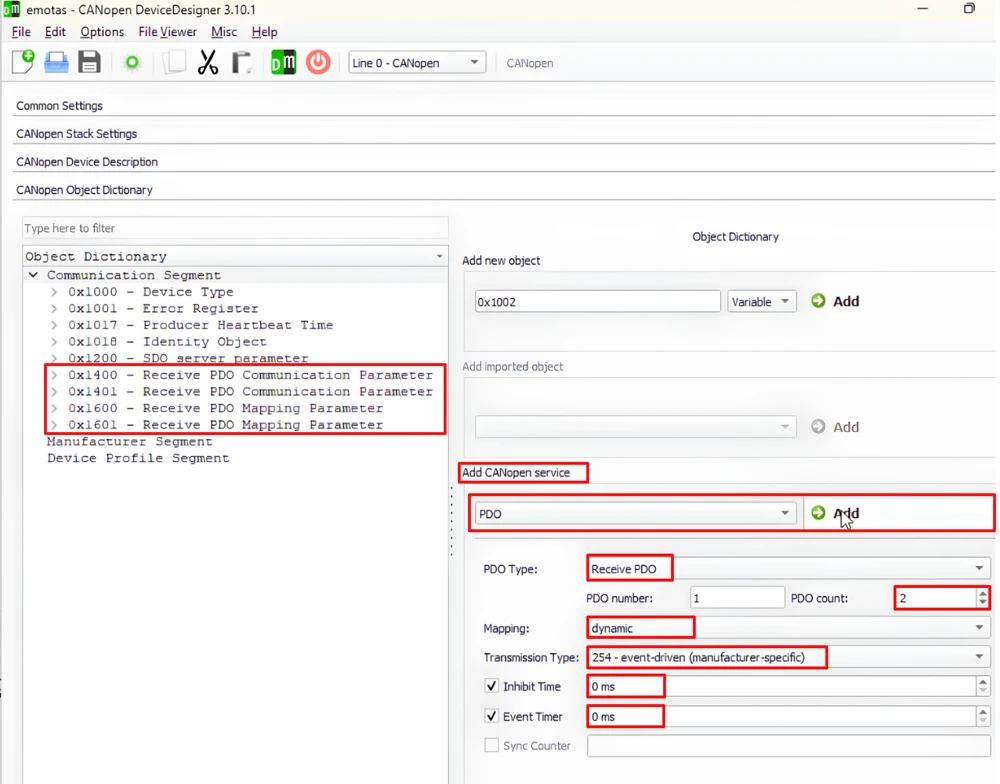
Task: Expand the 0x1400 Receive PDO Communication entry
Action: pyautogui.click(x=54, y=375)
